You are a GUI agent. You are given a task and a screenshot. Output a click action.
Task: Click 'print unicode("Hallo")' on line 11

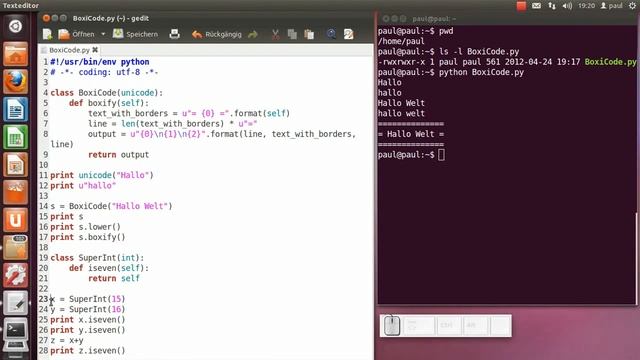click(x=102, y=175)
